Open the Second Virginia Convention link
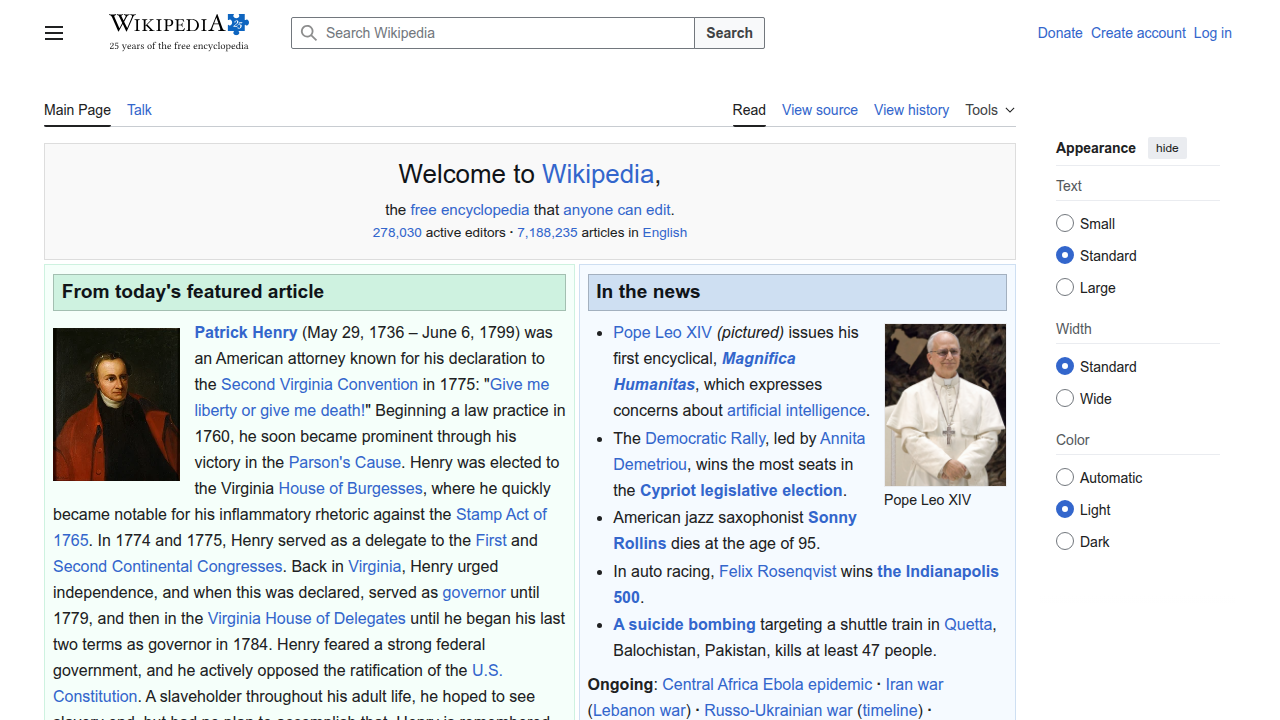Viewport: 1280px width, 720px height. coord(320,384)
